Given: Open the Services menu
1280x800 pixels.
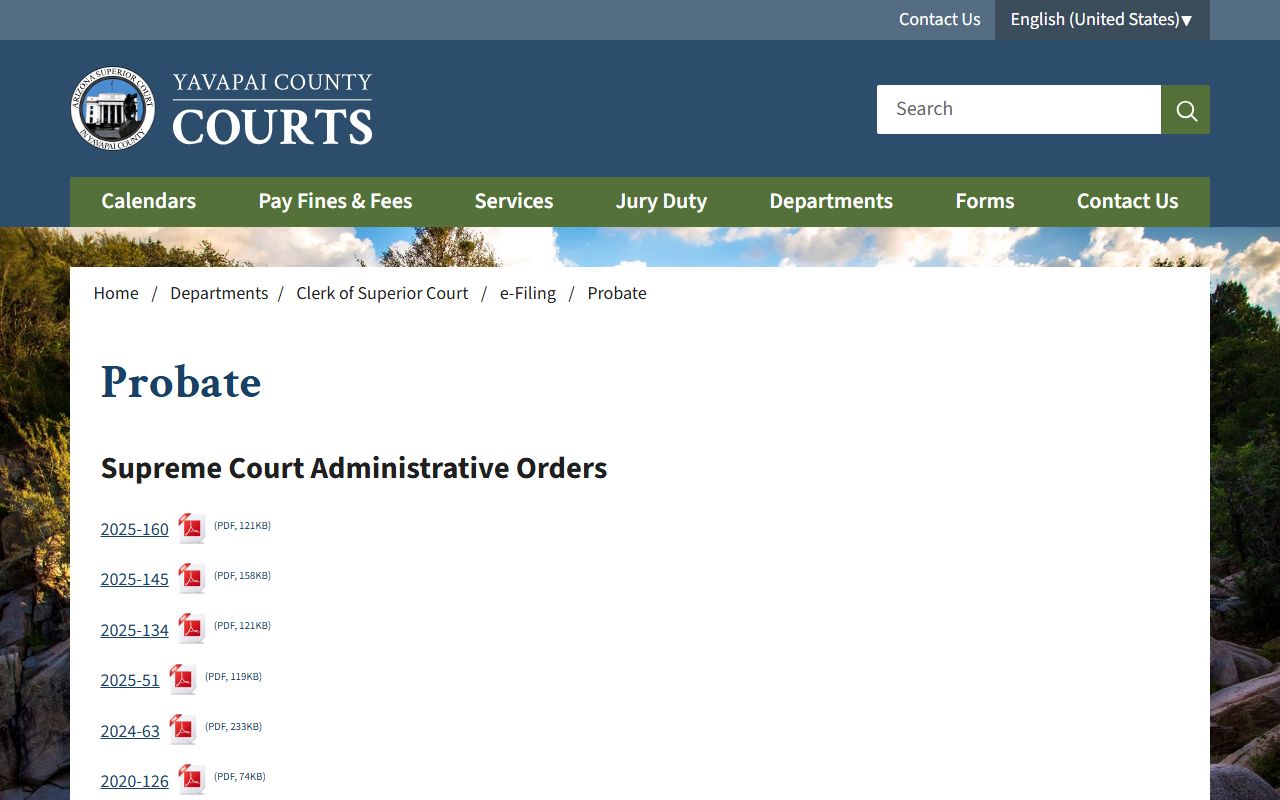Looking at the screenshot, I should (x=514, y=201).
